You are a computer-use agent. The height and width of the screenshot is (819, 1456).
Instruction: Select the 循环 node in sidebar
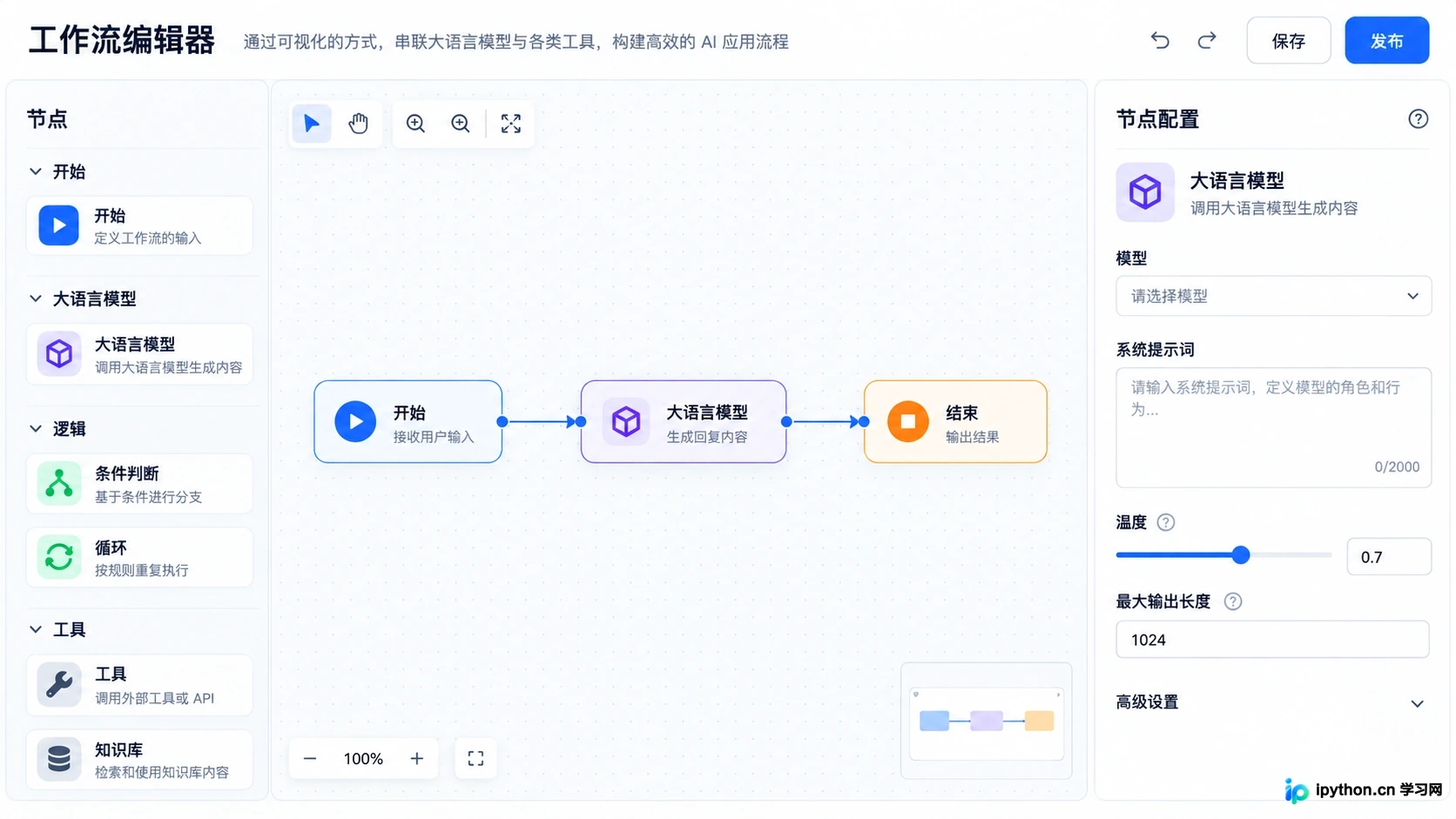tap(139, 557)
